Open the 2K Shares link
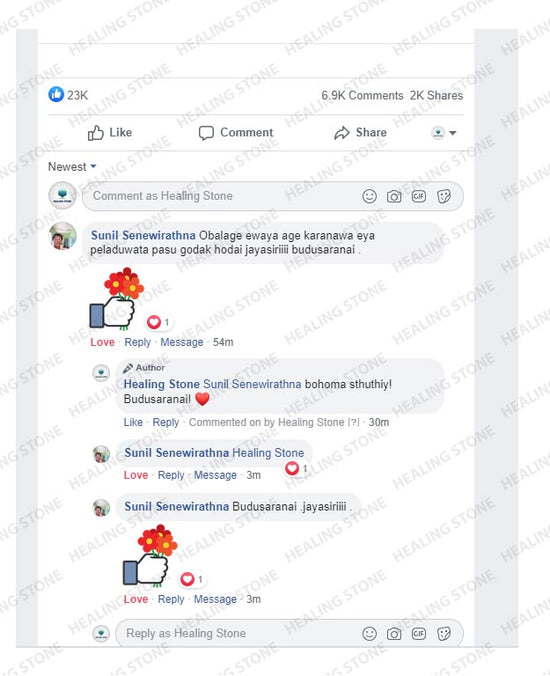 click(x=436, y=95)
